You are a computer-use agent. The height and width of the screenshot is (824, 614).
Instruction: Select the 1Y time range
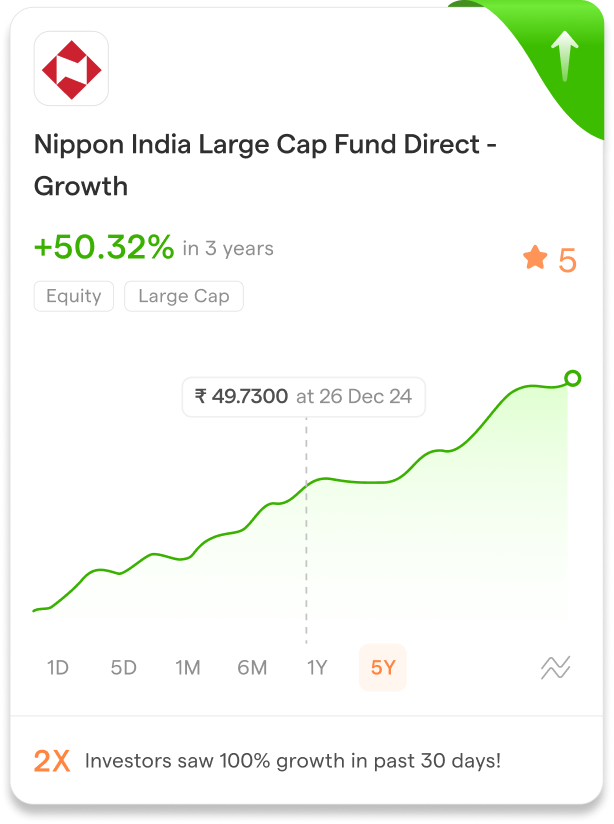[x=317, y=667]
